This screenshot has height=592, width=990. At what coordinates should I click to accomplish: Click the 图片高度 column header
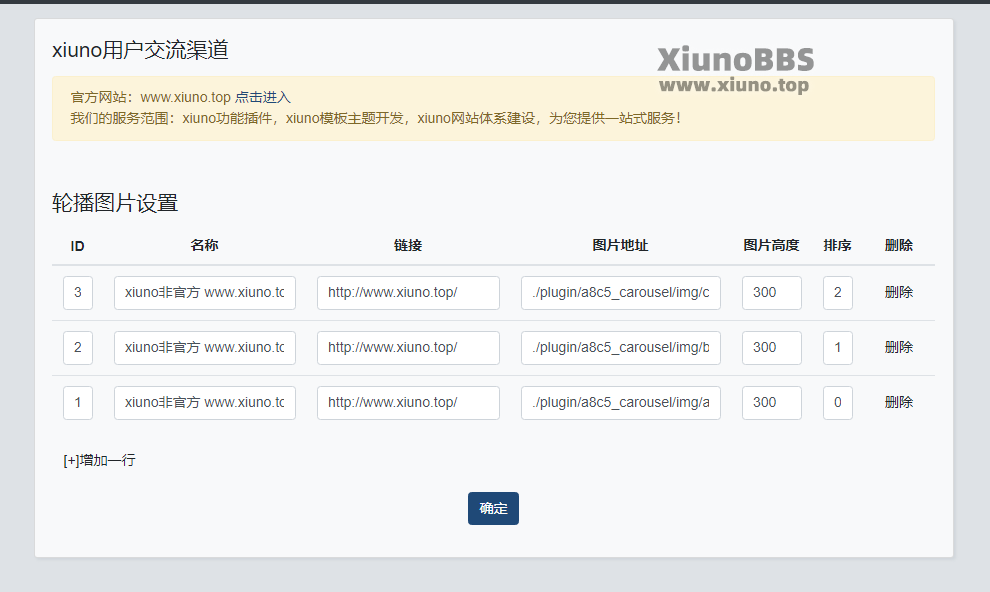(x=771, y=246)
